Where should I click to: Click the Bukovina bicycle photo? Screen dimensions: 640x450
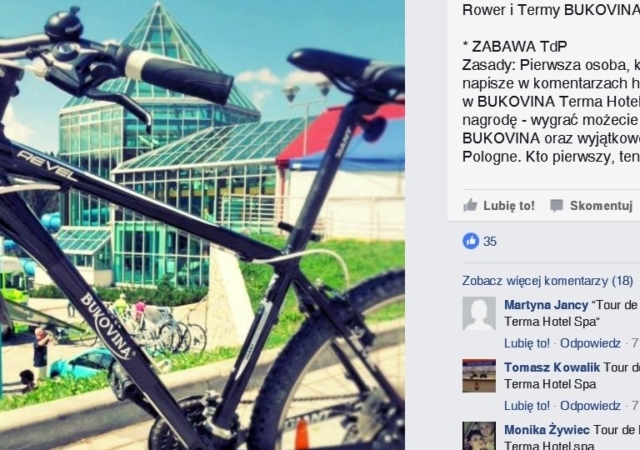[202, 225]
